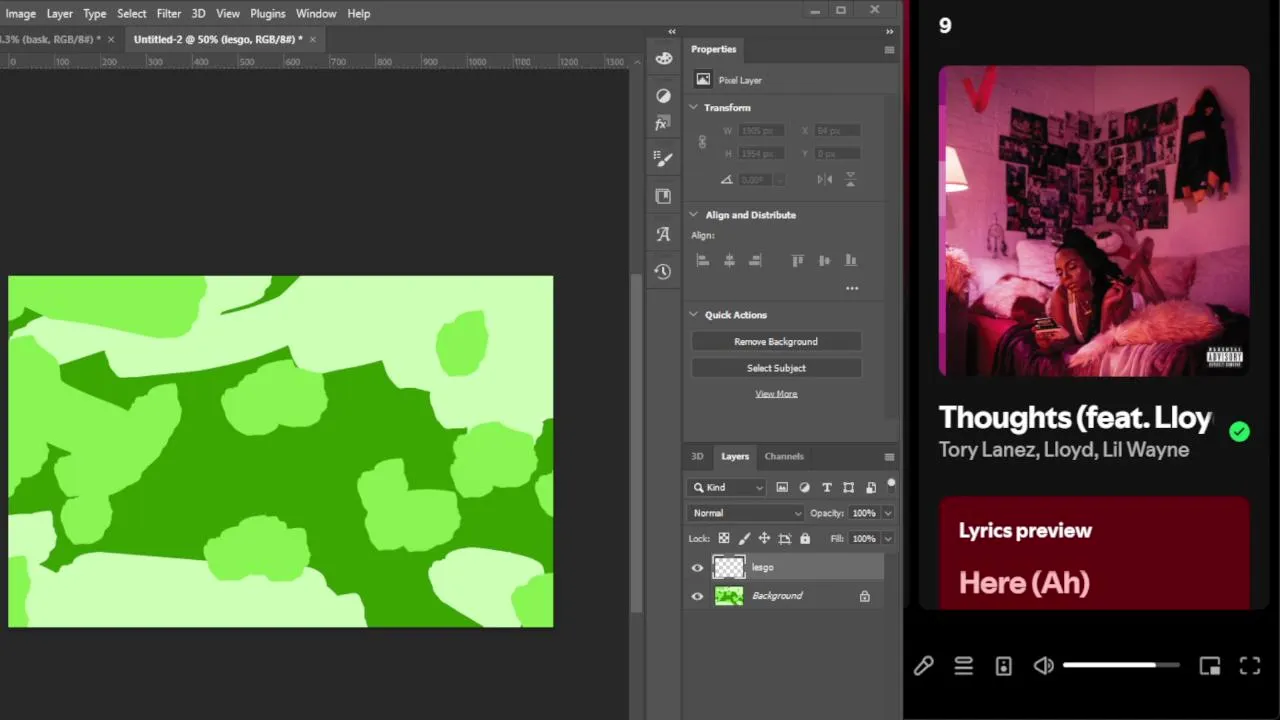Screen dimensions: 1280x720
Task: Toggle lock transparent pixels
Action: pyautogui.click(x=724, y=539)
